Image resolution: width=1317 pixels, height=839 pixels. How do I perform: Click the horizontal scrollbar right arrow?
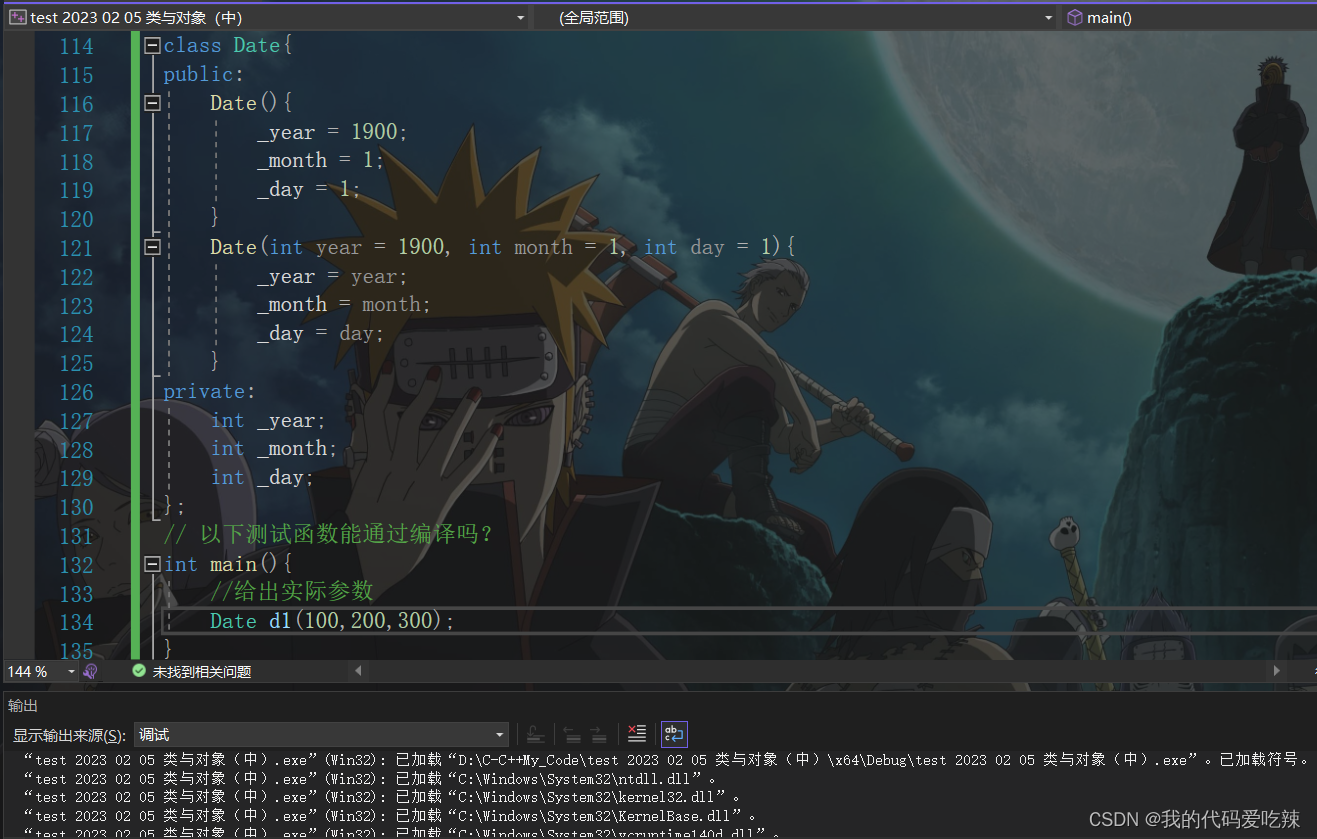(1276, 671)
